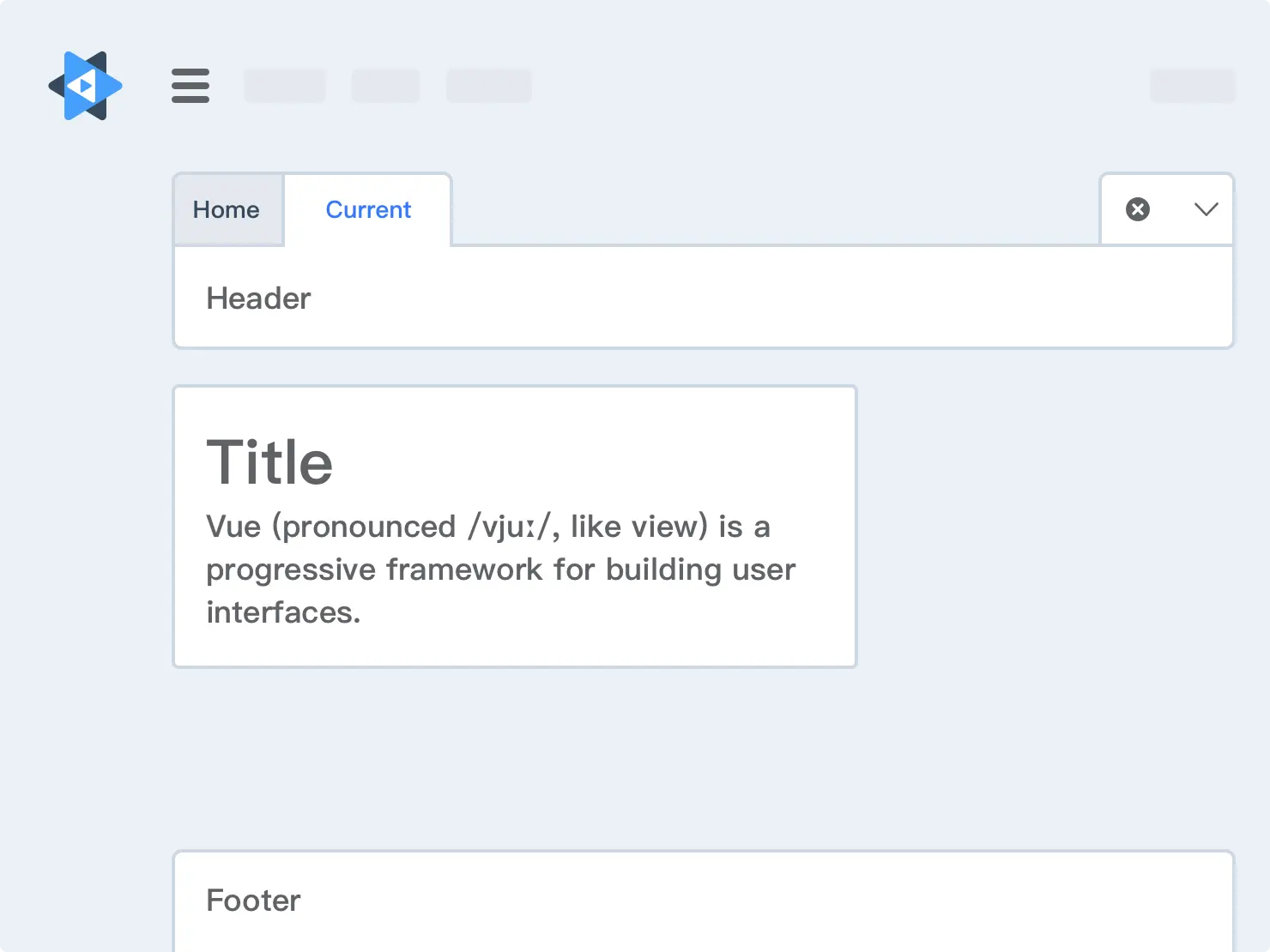The height and width of the screenshot is (952, 1270).
Task: Click the word "progressive" in the description
Action: (291, 570)
